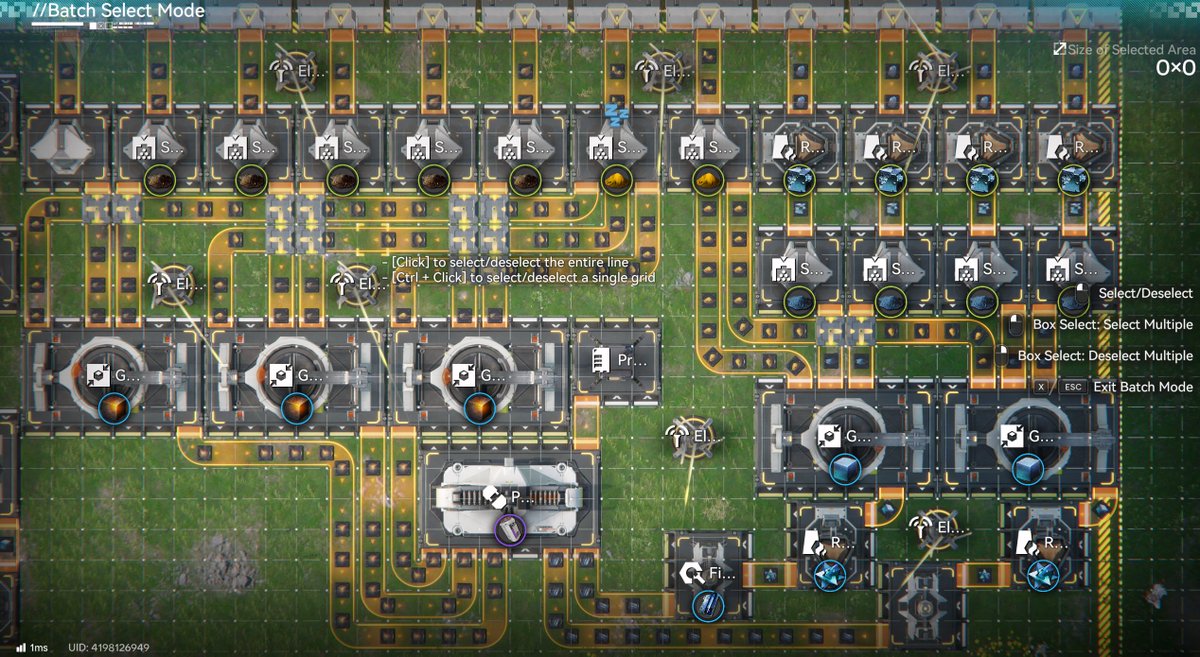Click the purple item icon under P...
Screen dimensions: 1200x657
(x=509, y=529)
